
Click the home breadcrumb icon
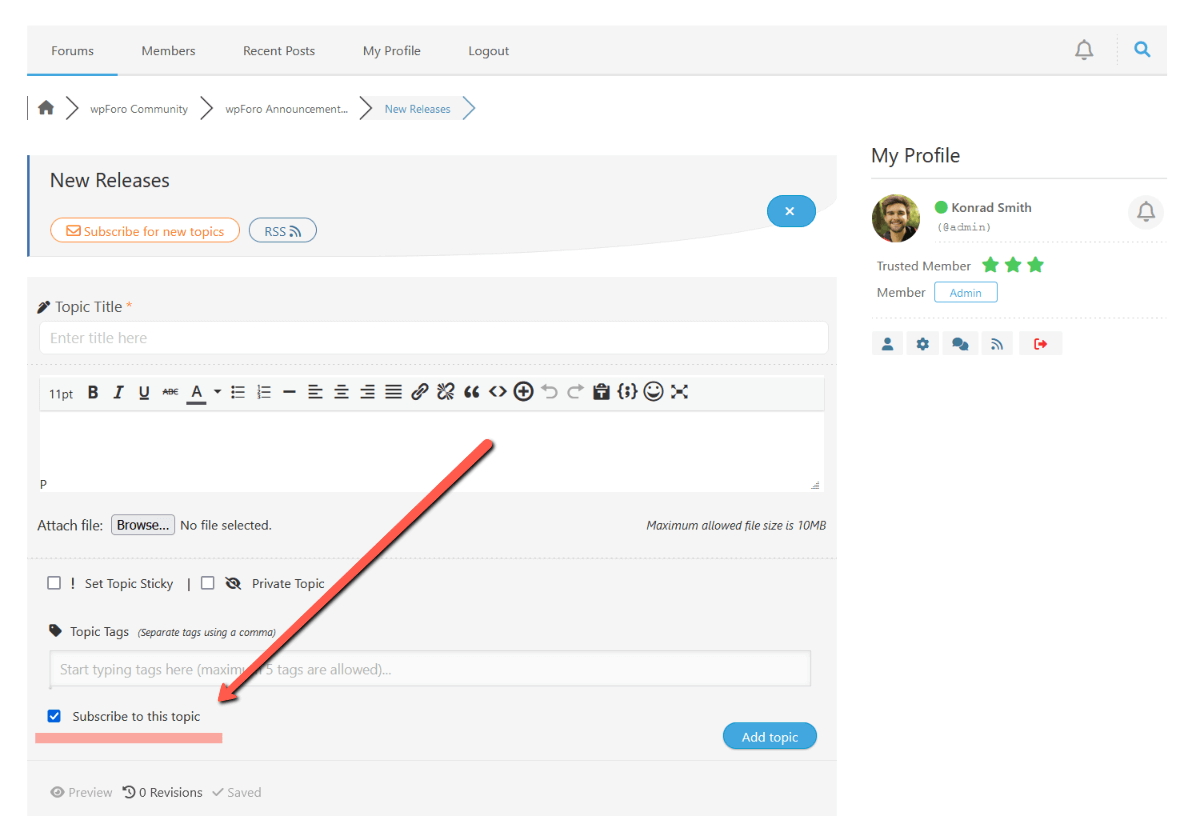point(46,108)
